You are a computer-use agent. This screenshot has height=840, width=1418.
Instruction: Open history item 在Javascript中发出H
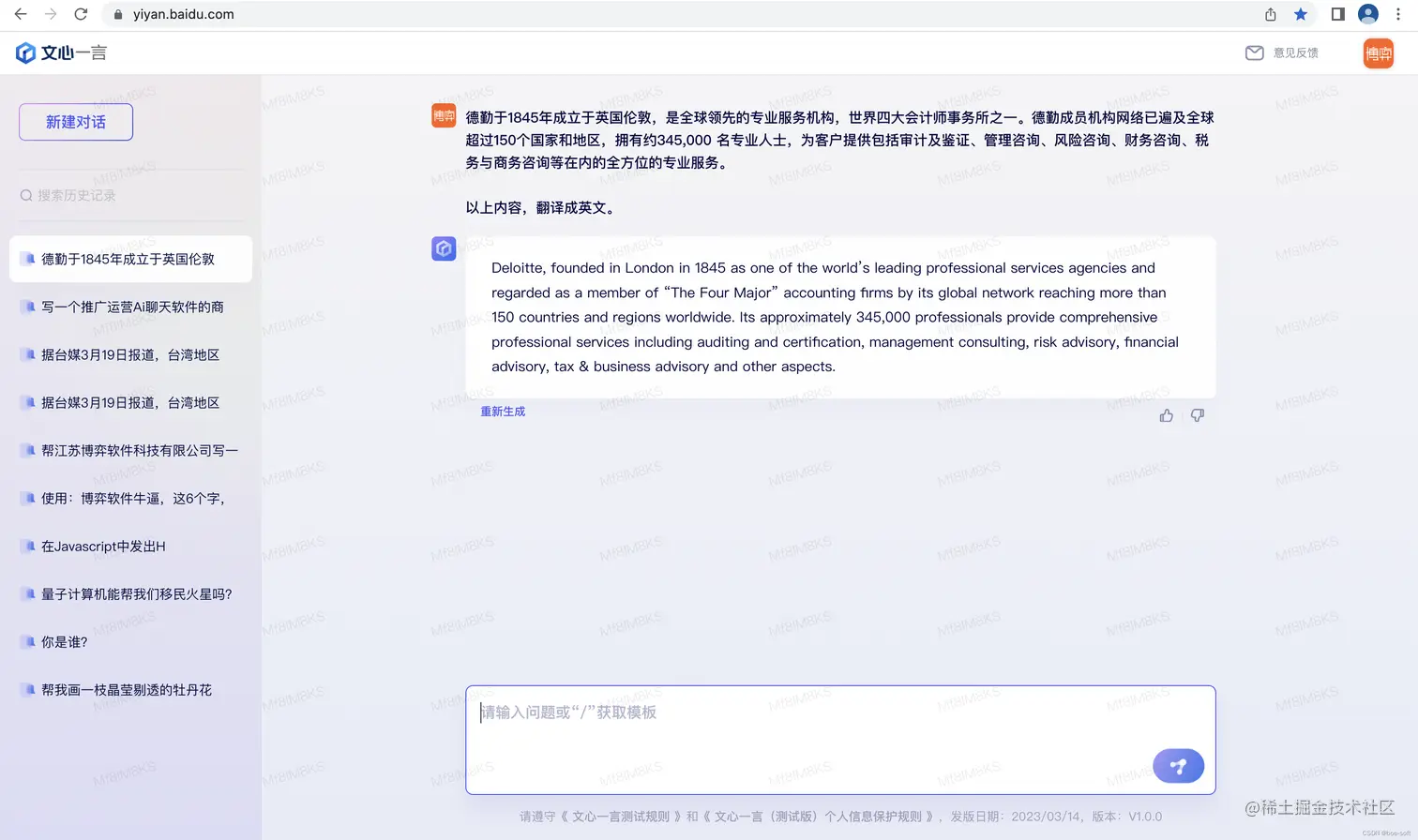(x=130, y=546)
